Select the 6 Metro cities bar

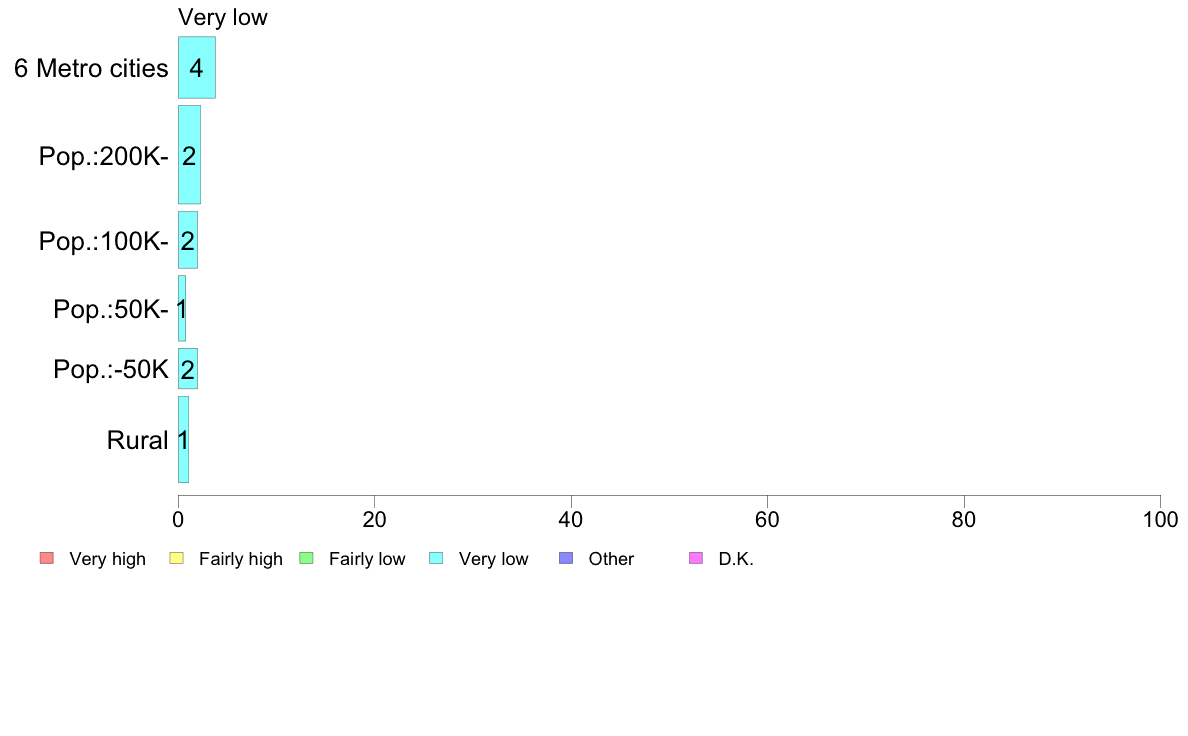click(x=196, y=68)
